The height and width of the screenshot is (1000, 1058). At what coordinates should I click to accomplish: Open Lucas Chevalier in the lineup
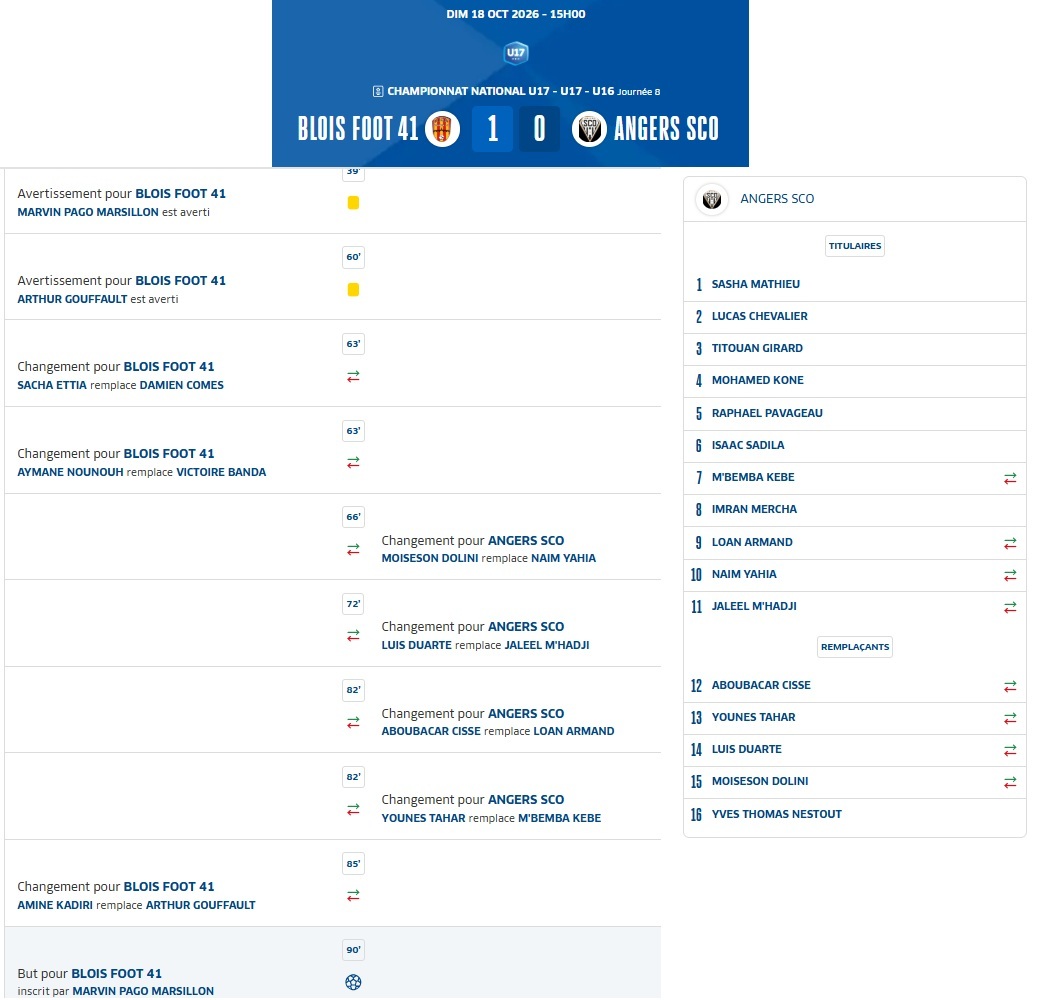click(760, 316)
